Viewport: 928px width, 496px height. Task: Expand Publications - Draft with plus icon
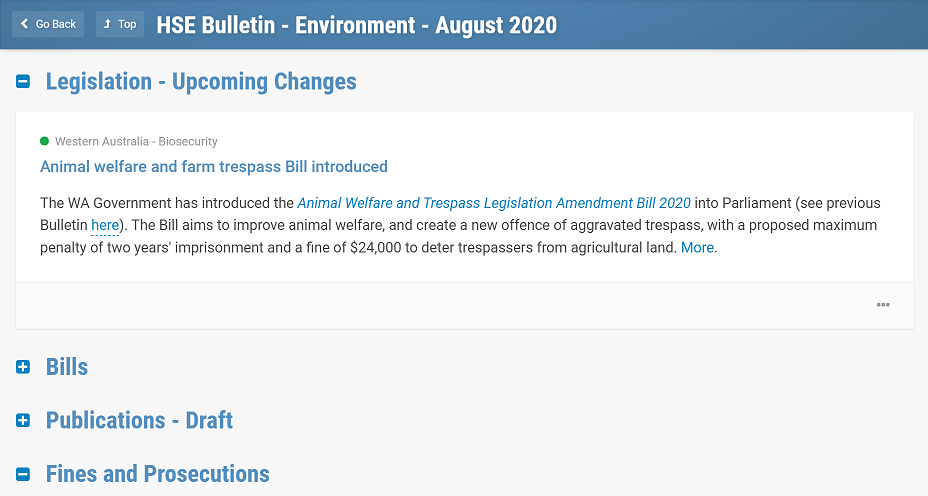coord(23,420)
